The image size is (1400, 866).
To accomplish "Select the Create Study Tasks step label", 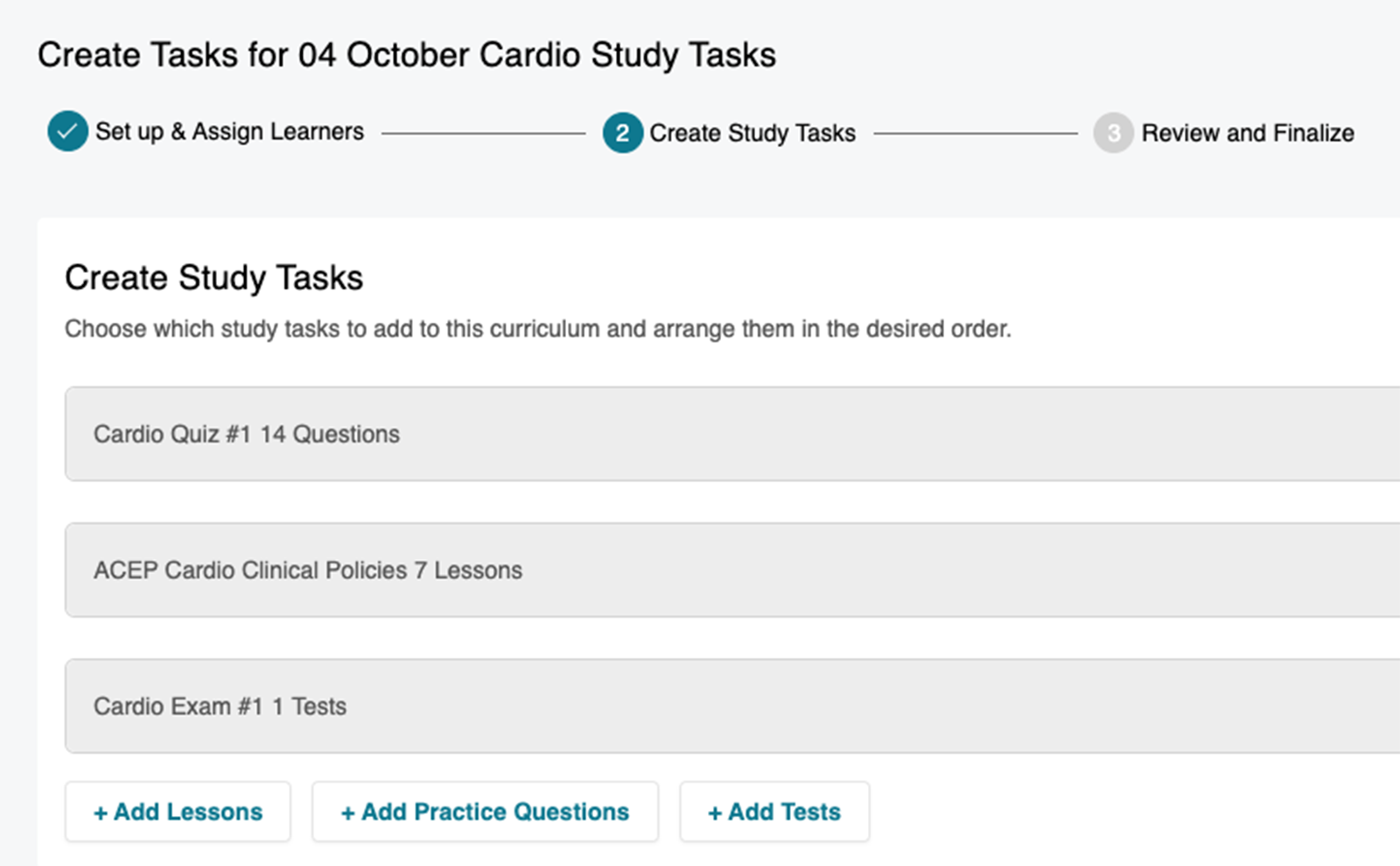I will [751, 133].
